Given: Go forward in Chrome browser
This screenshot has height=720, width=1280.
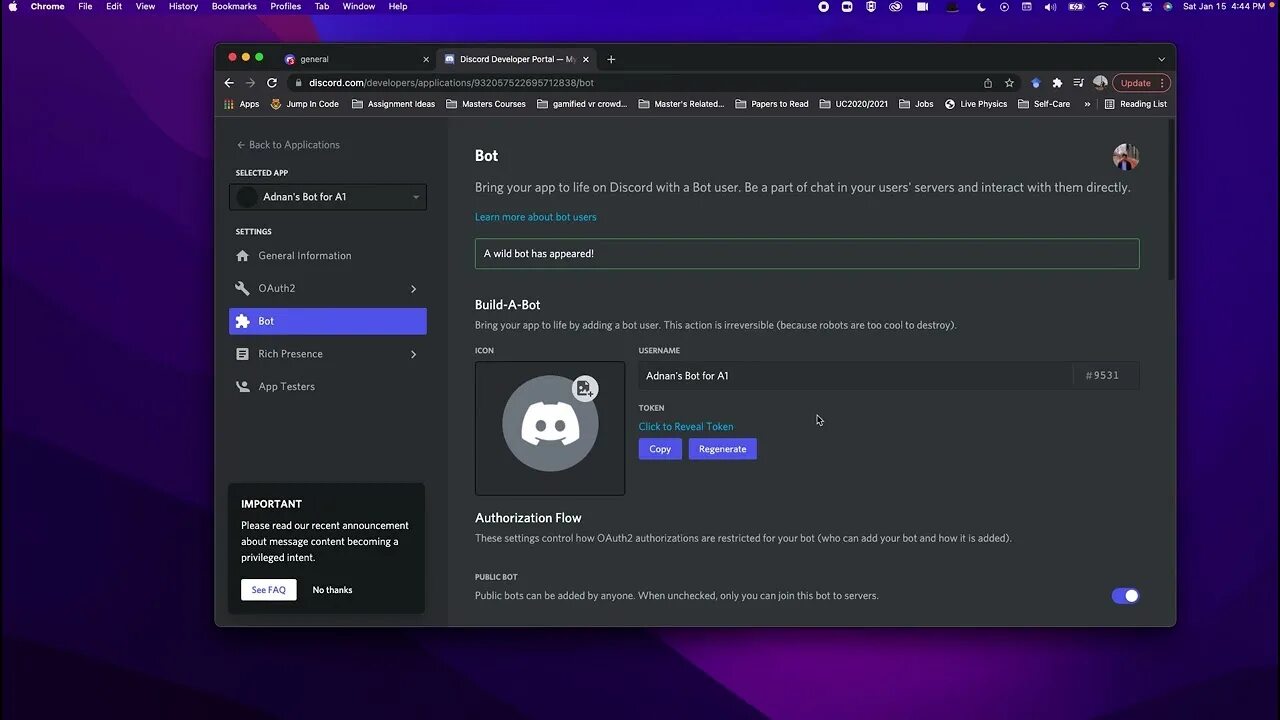Looking at the screenshot, I should (x=250, y=83).
